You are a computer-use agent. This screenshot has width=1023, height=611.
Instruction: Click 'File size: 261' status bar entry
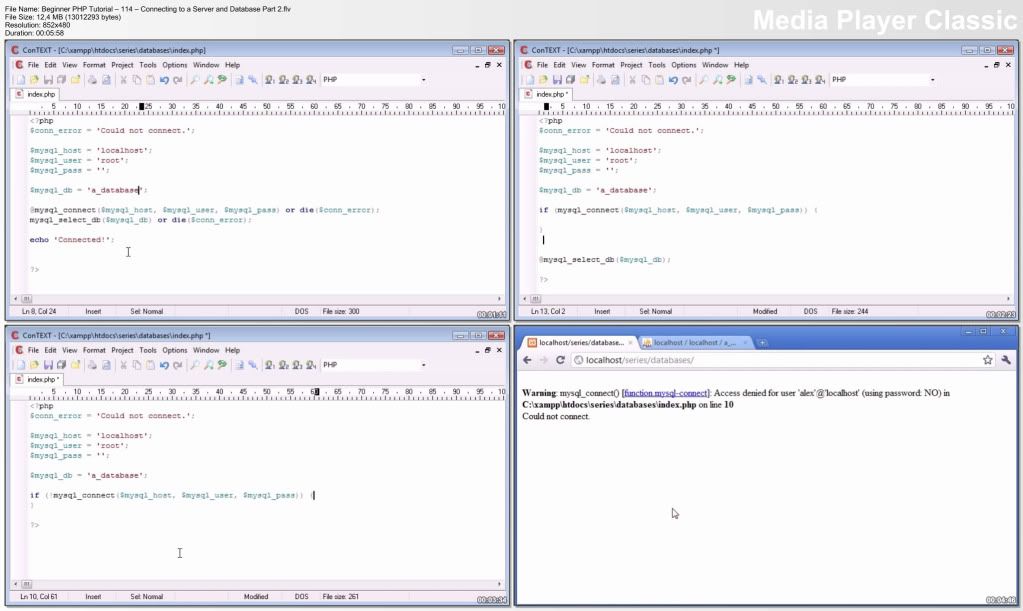341,597
